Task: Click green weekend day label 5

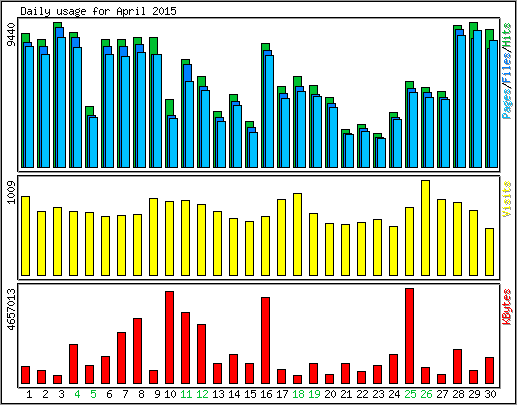Action: (x=93, y=394)
